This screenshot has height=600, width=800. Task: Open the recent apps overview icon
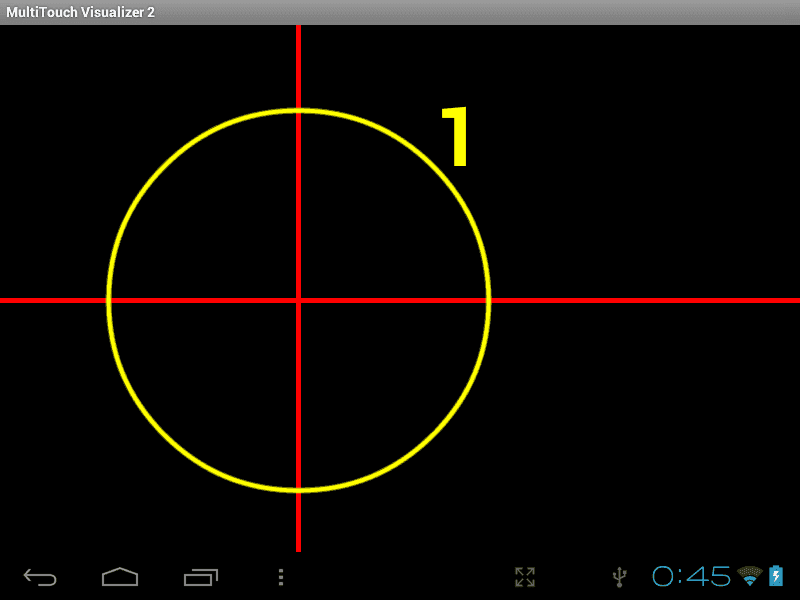201,577
